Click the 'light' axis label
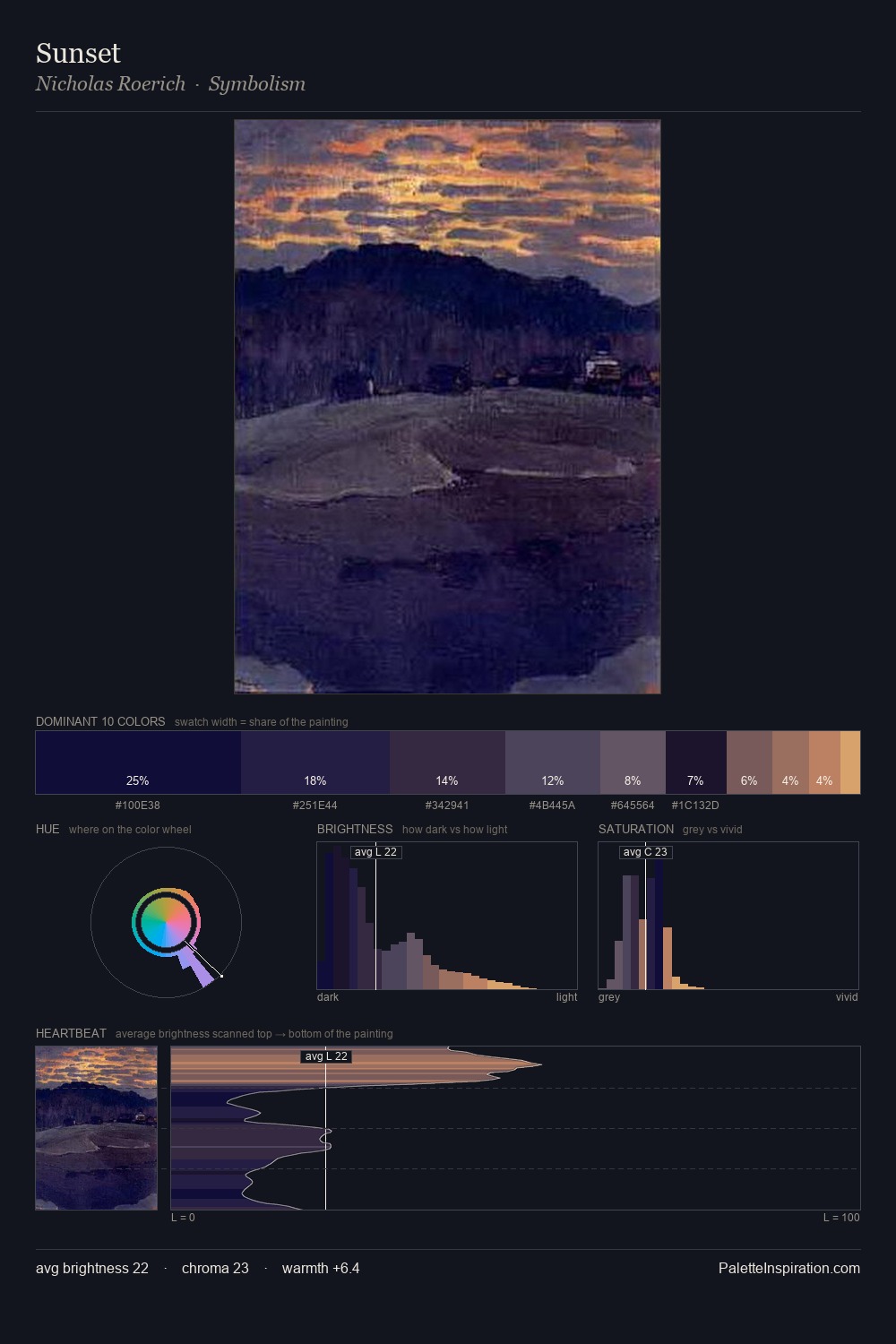Screen dimensions: 896x1344 pyautogui.click(x=566, y=997)
